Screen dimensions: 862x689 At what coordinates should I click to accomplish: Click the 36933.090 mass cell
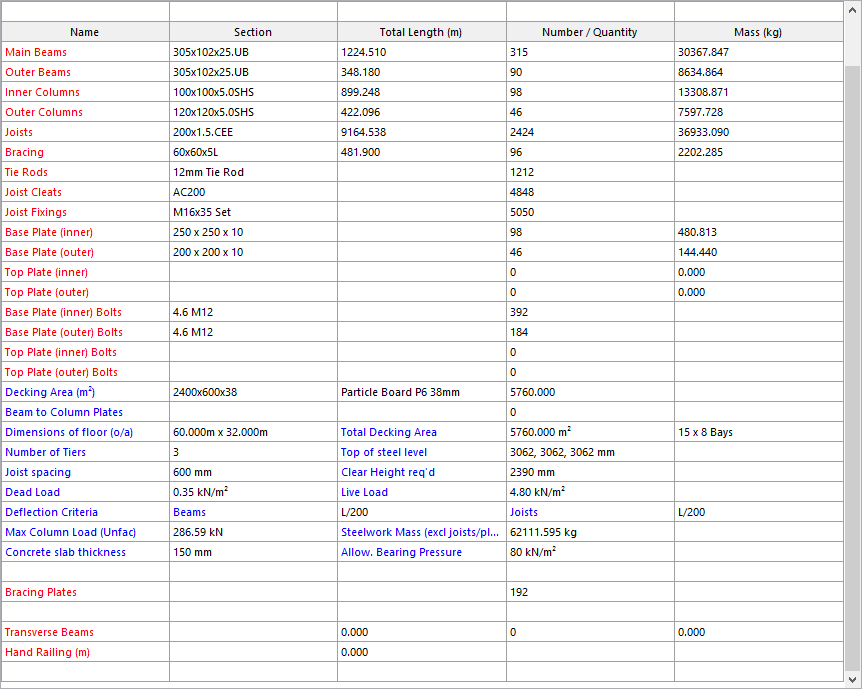pos(759,132)
